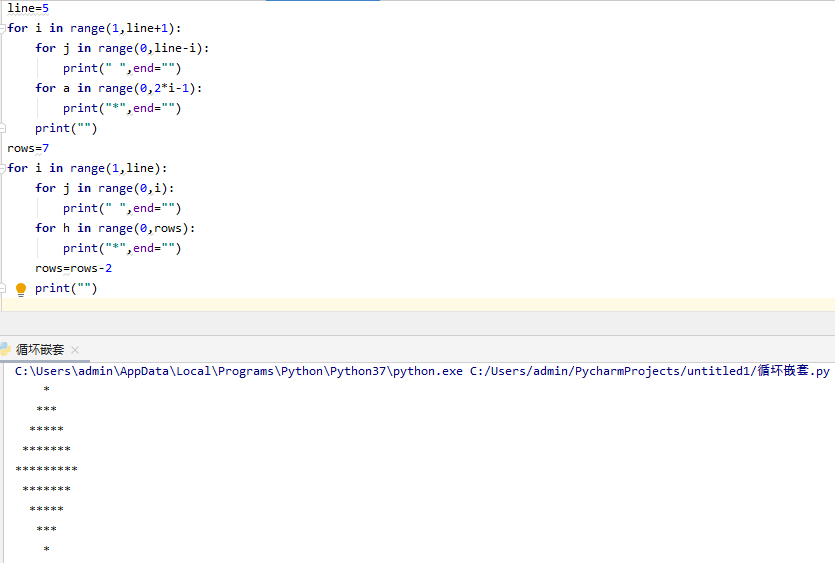
Task: Click the 'rows=7' code line
Action: (x=28, y=148)
